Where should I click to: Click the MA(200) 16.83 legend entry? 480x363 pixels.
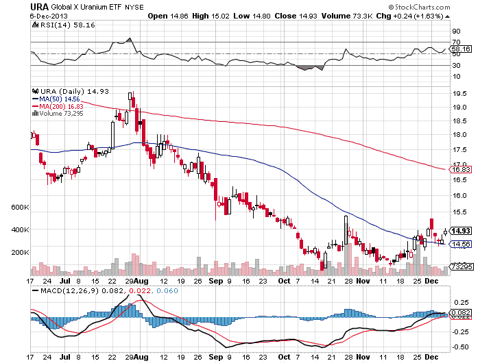(58, 106)
